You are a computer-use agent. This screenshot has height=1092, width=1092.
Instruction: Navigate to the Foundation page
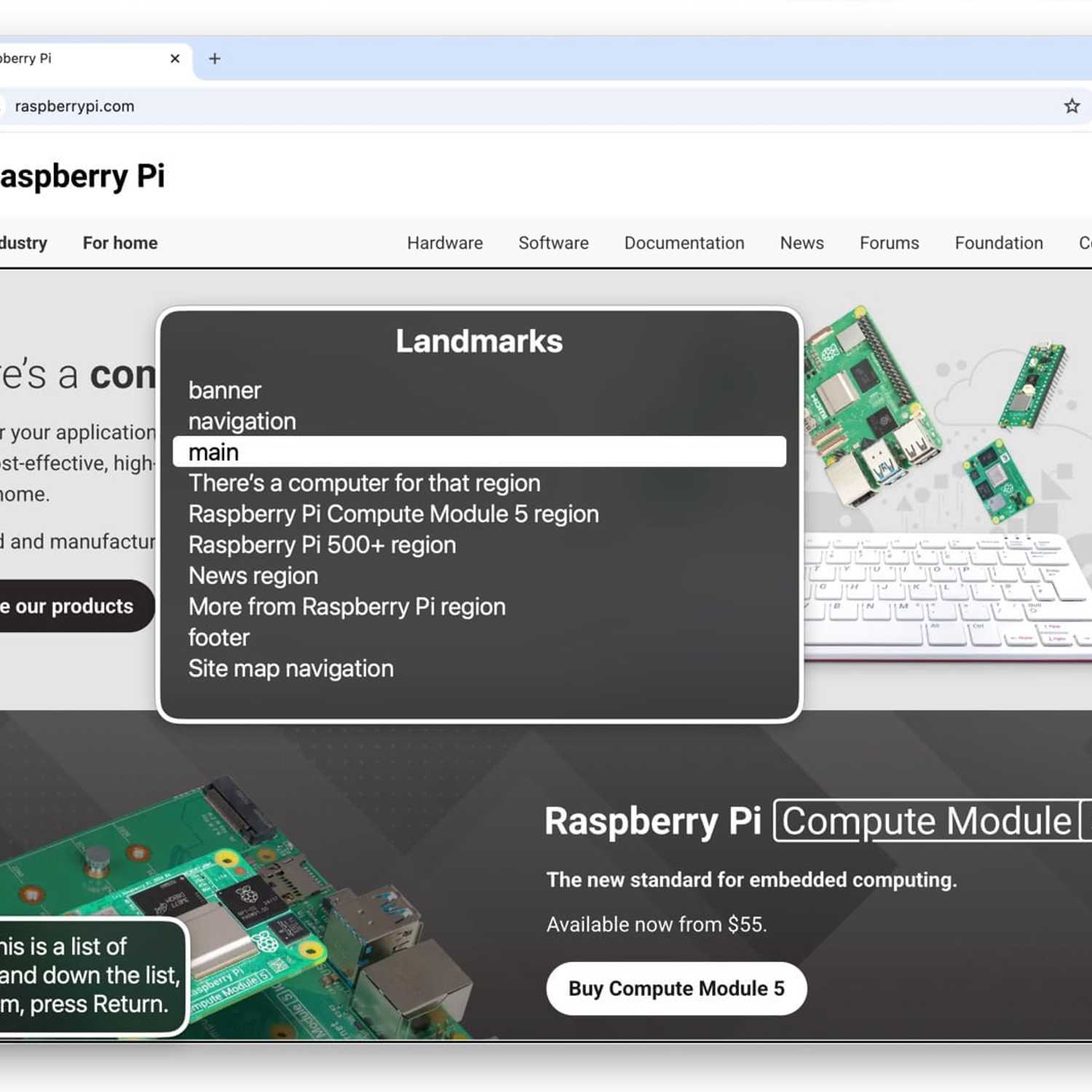tap(998, 243)
